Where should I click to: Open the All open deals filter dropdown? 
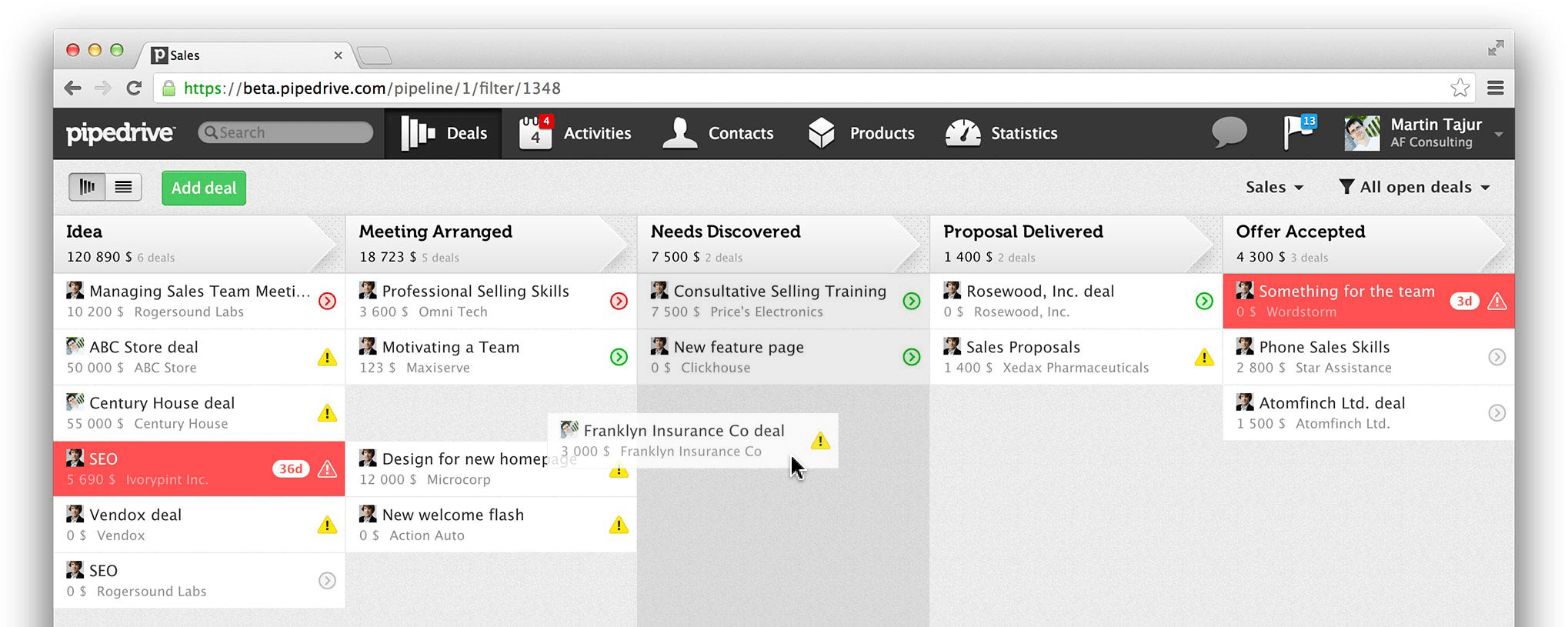(1415, 187)
